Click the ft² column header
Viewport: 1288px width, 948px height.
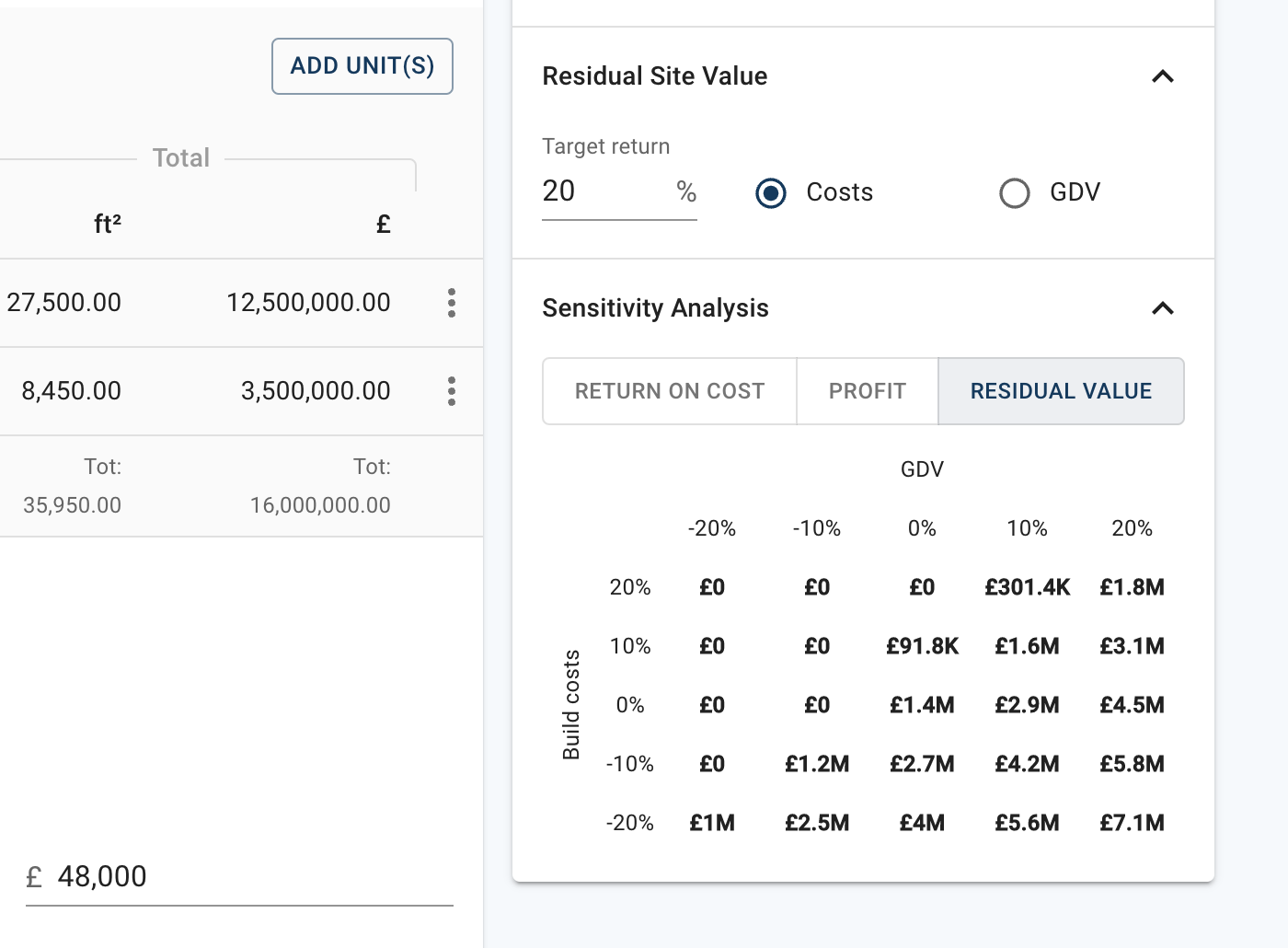coord(108,224)
